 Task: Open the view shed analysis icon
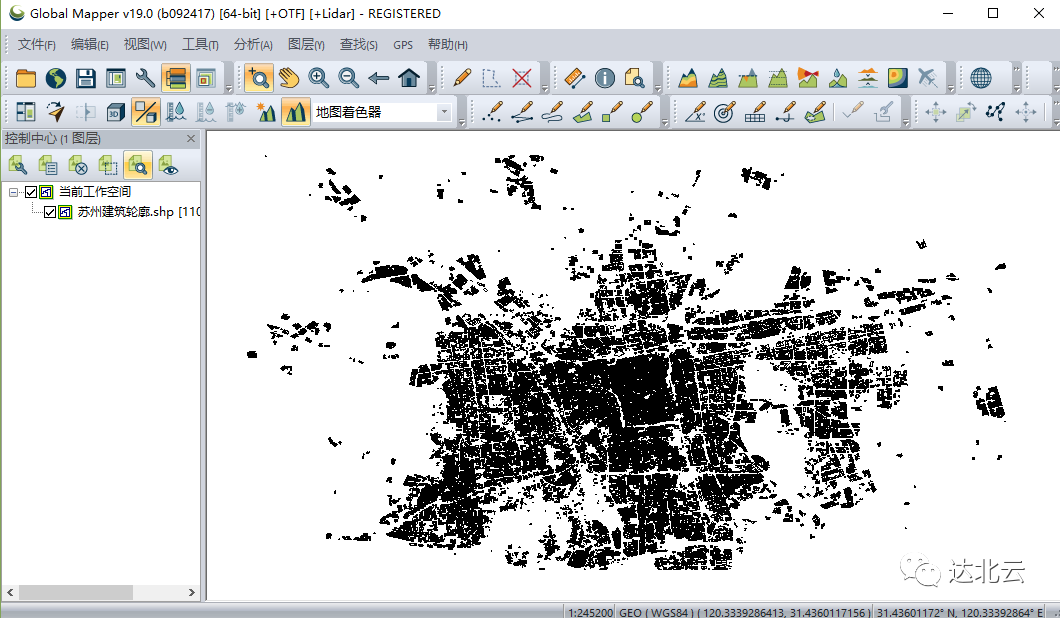pyautogui.click(x=808, y=78)
